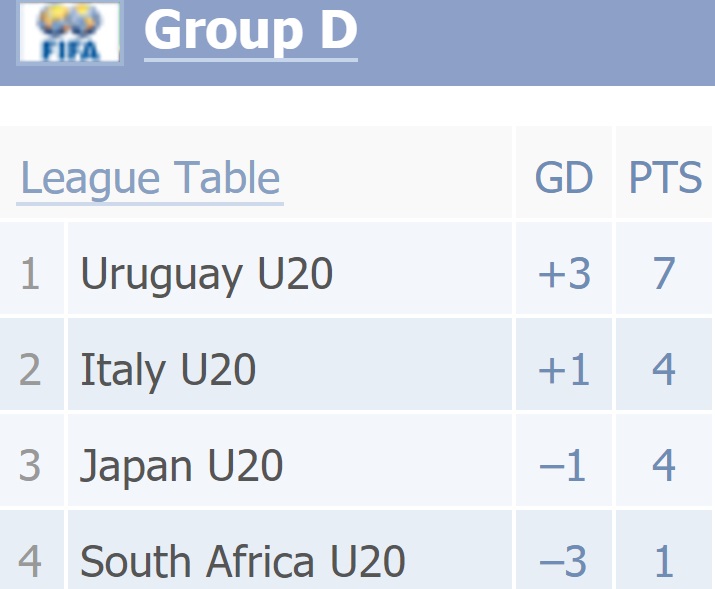Viewport: 715px width, 589px height.
Task: Click Uruguay's +3 goal difference
Action: click(565, 274)
